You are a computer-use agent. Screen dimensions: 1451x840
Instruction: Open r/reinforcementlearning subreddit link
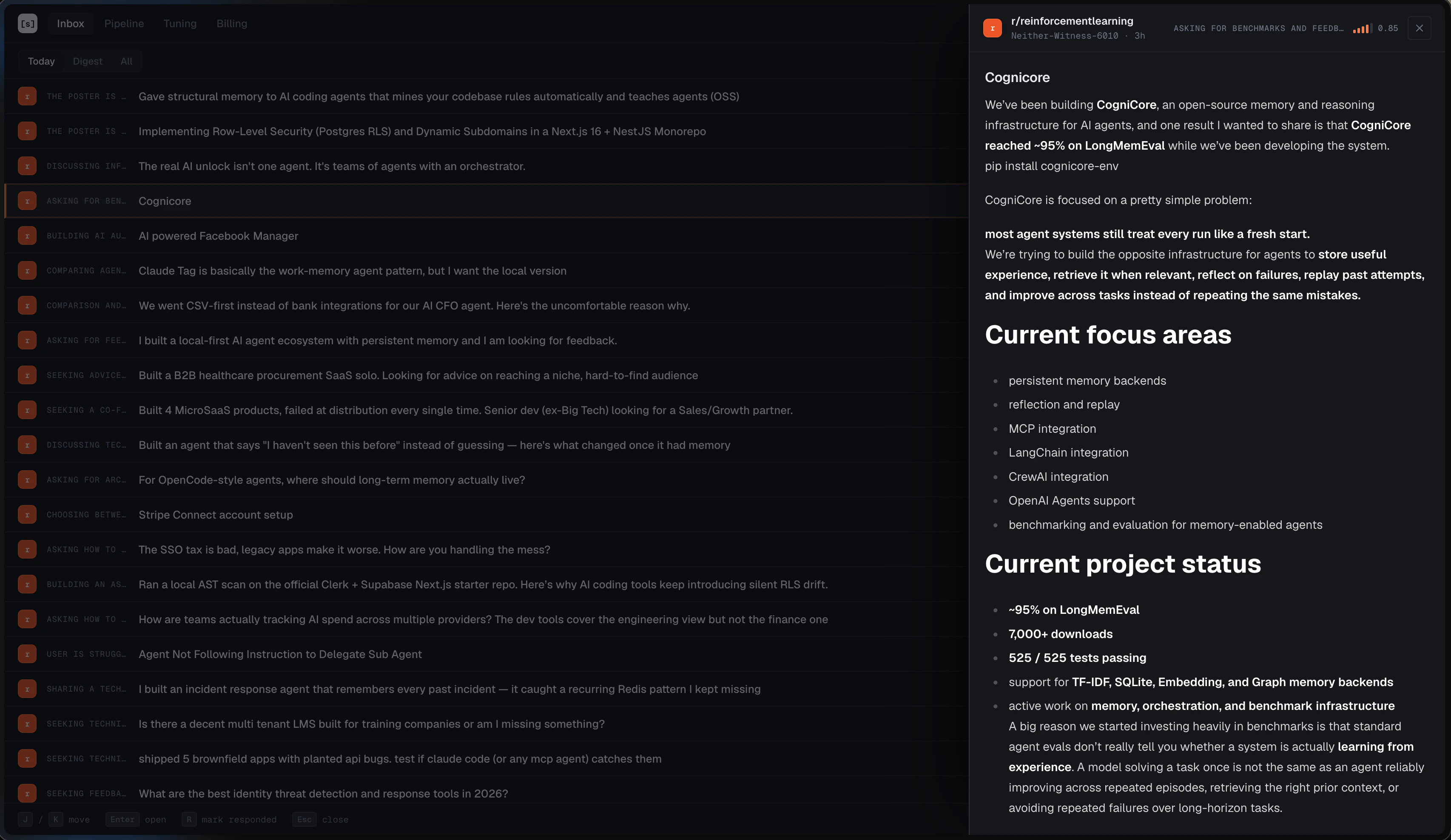1072,21
